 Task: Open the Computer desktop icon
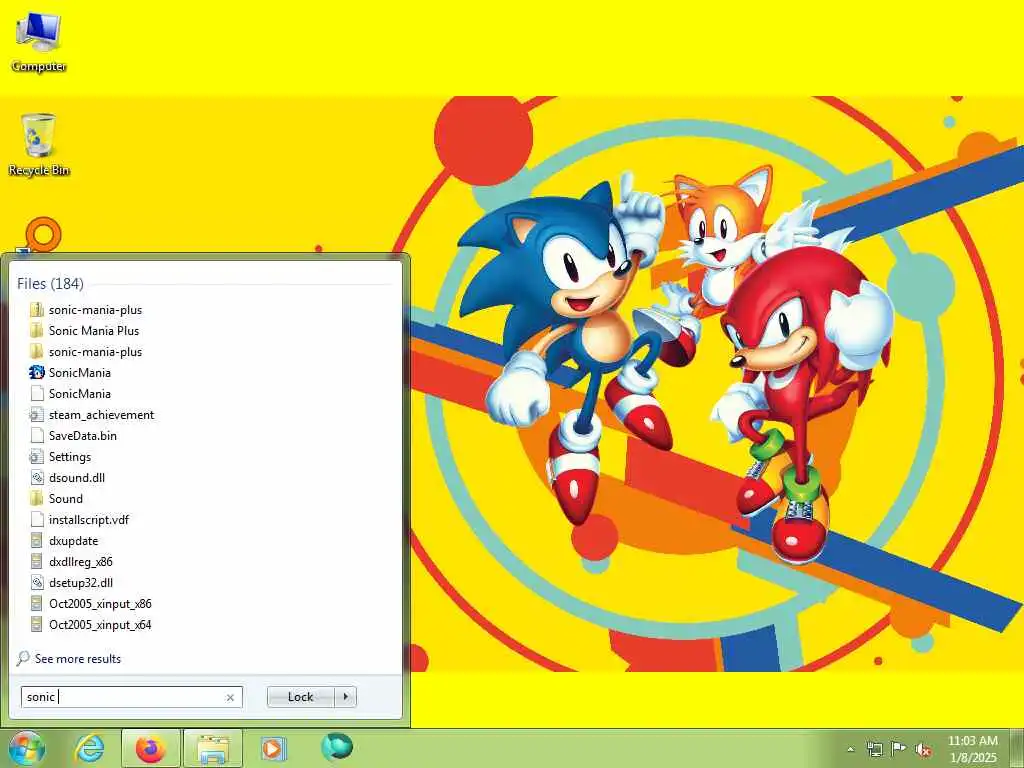tap(39, 41)
